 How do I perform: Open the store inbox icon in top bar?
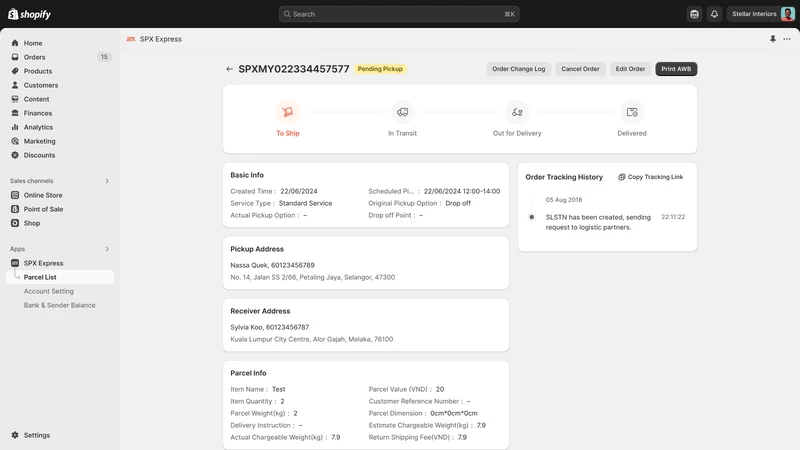point(694,14)
